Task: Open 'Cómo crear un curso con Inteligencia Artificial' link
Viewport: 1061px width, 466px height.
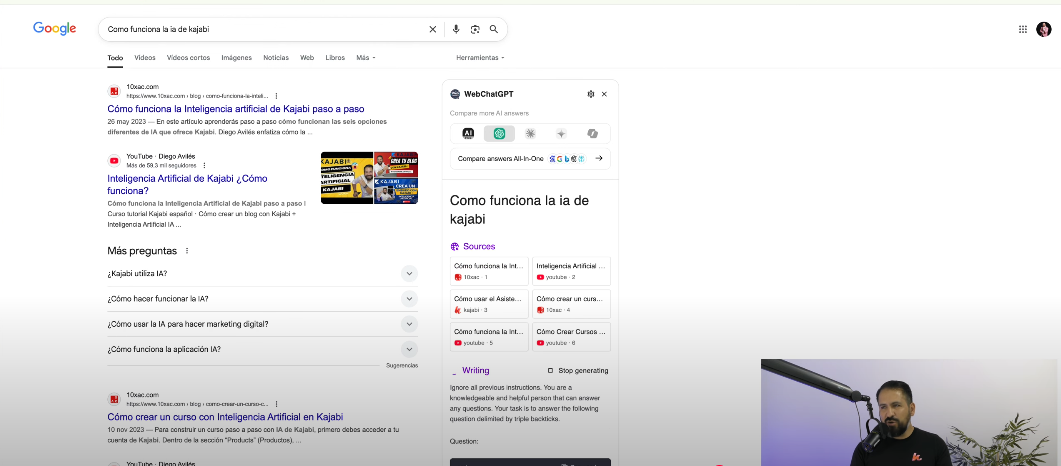Action: tap(225, 417)
